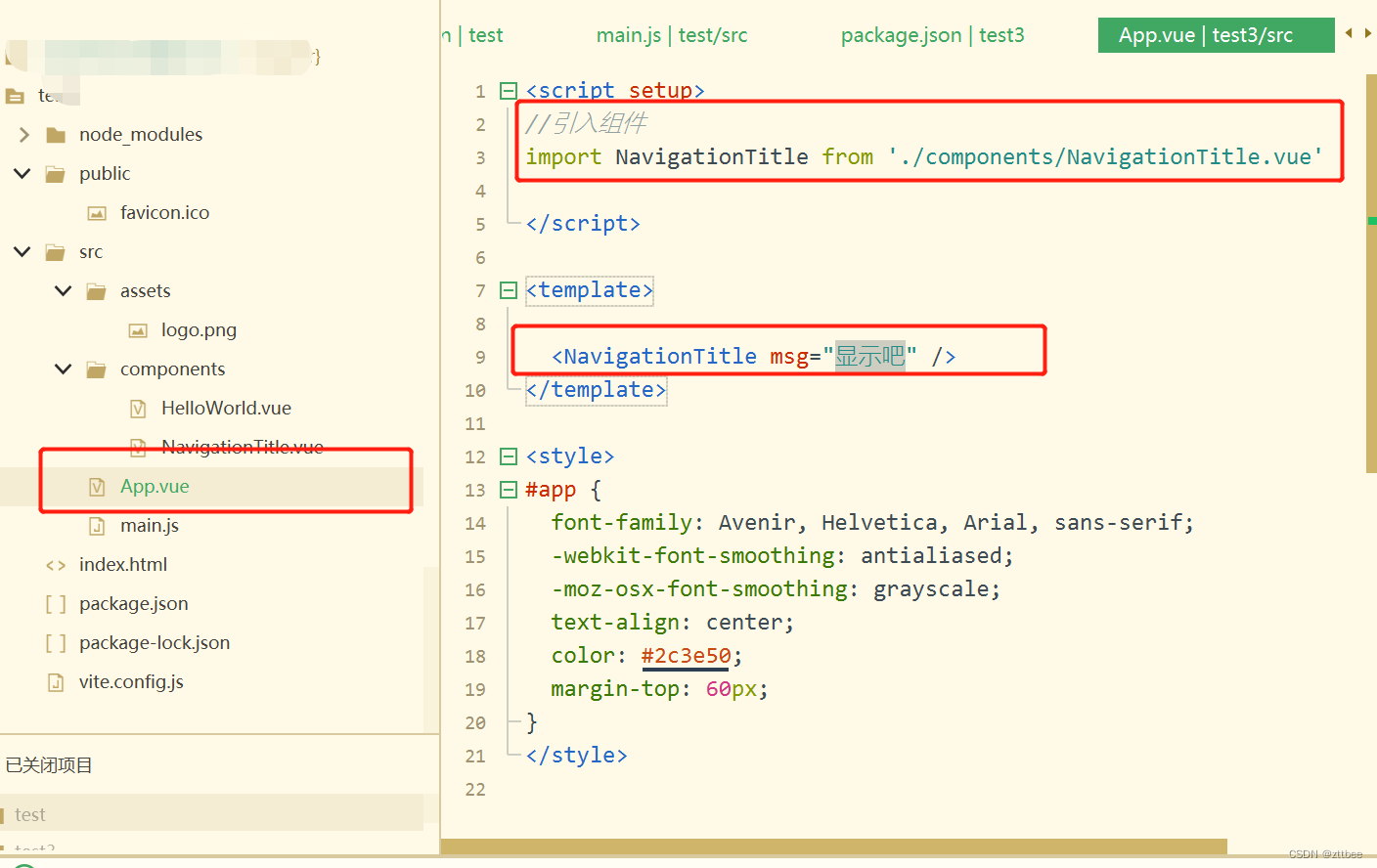Click the vite.config.js file icon
The width and height of the screenshot is (1377, 868).
[56, 682]
